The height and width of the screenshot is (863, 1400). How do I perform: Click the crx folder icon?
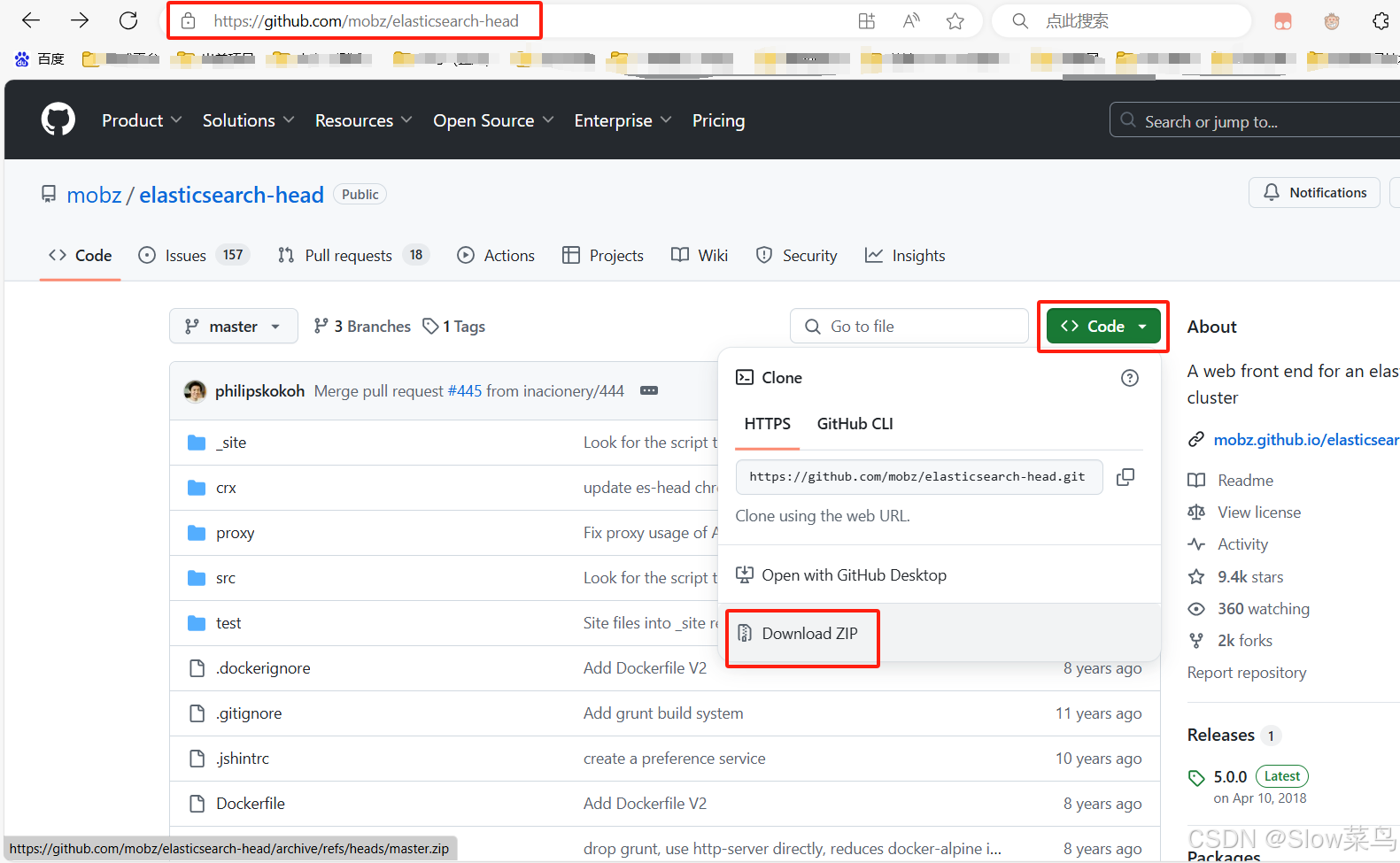click(x=197, y=488)
